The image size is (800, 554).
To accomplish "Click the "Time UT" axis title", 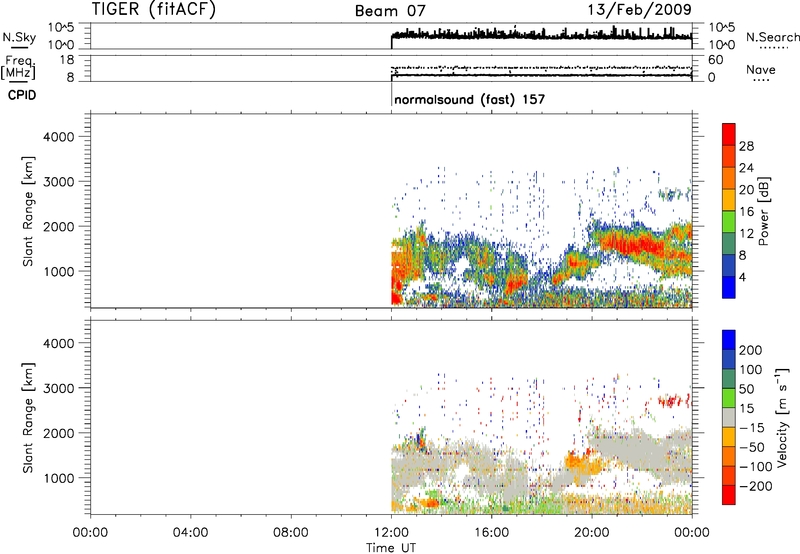I will pyautogui.click(x=391, y=548).
